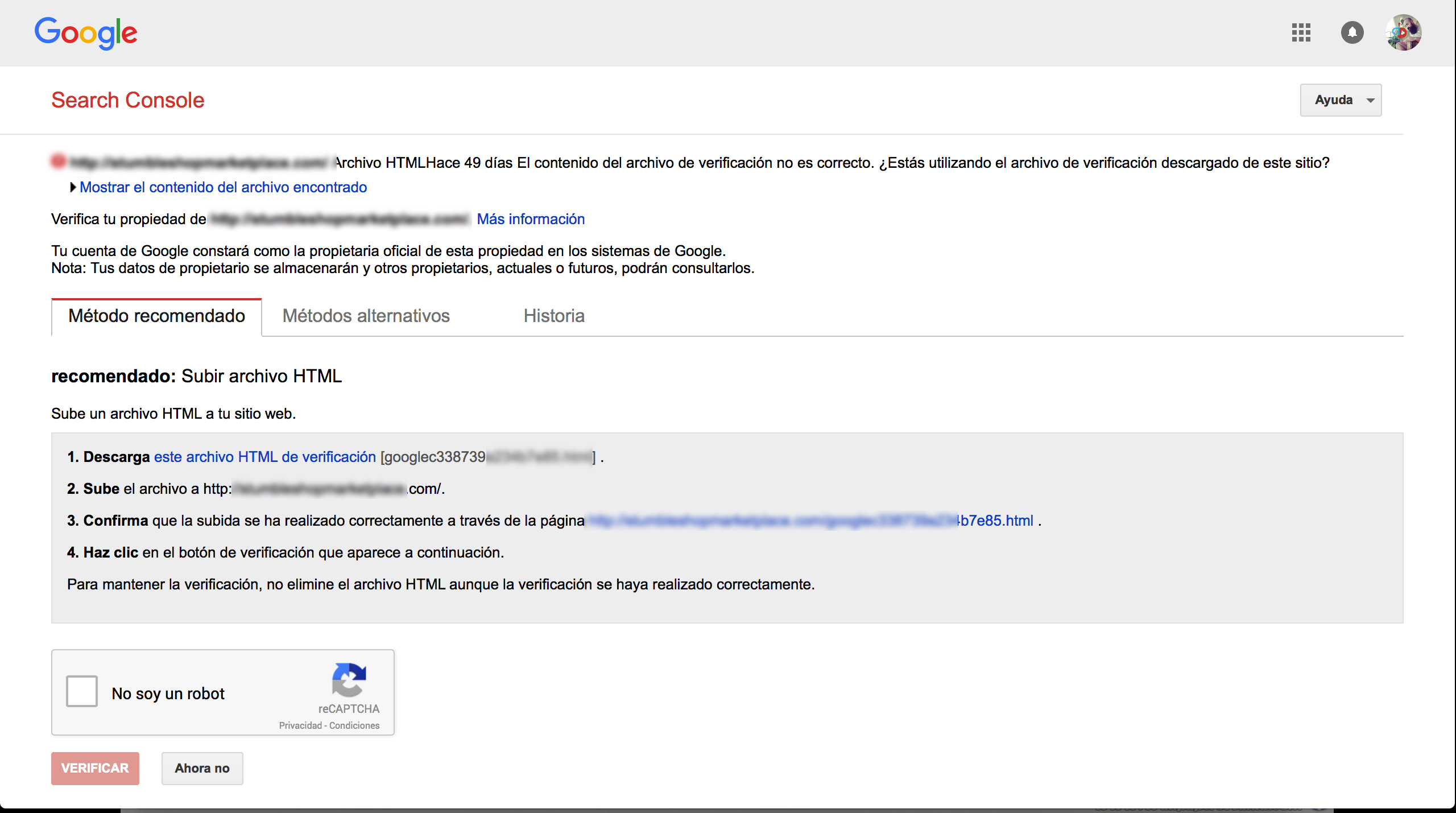1456x813 pixels.
Task: Click the Search Console red logo text
Action: point(127,100)
